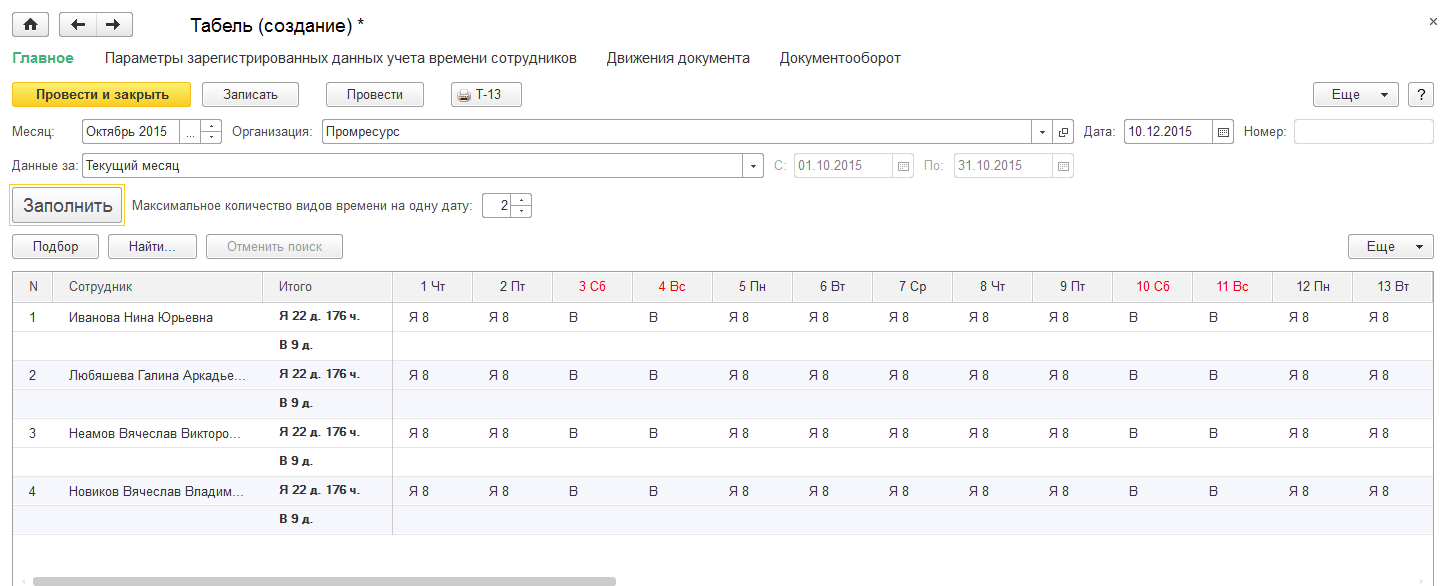
Task: Click Любяшева's В cell for 3 Сб
Action: [592, 376]
